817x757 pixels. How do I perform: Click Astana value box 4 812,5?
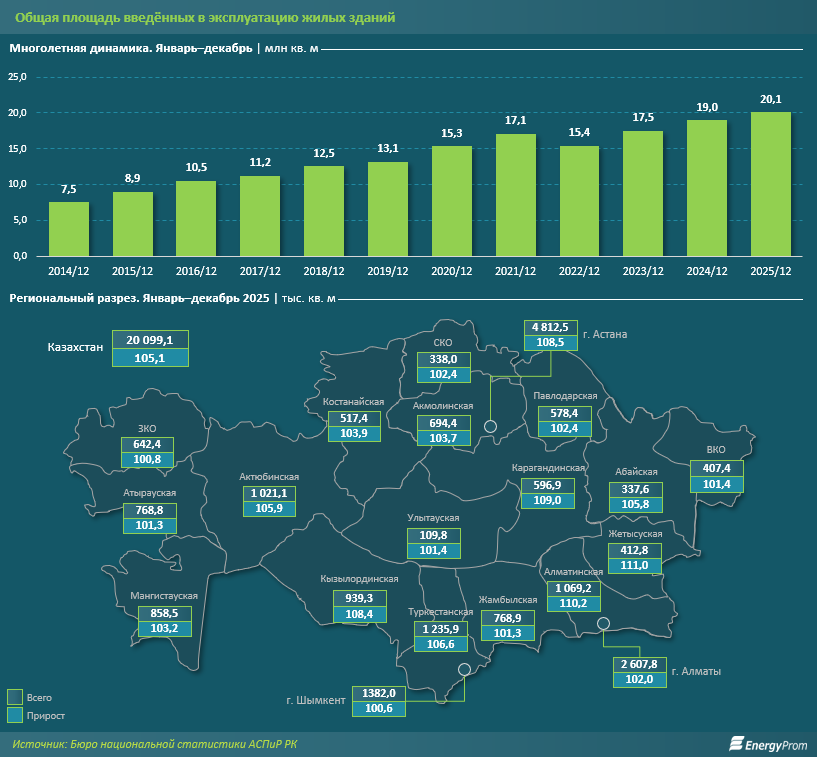point(549,327)
